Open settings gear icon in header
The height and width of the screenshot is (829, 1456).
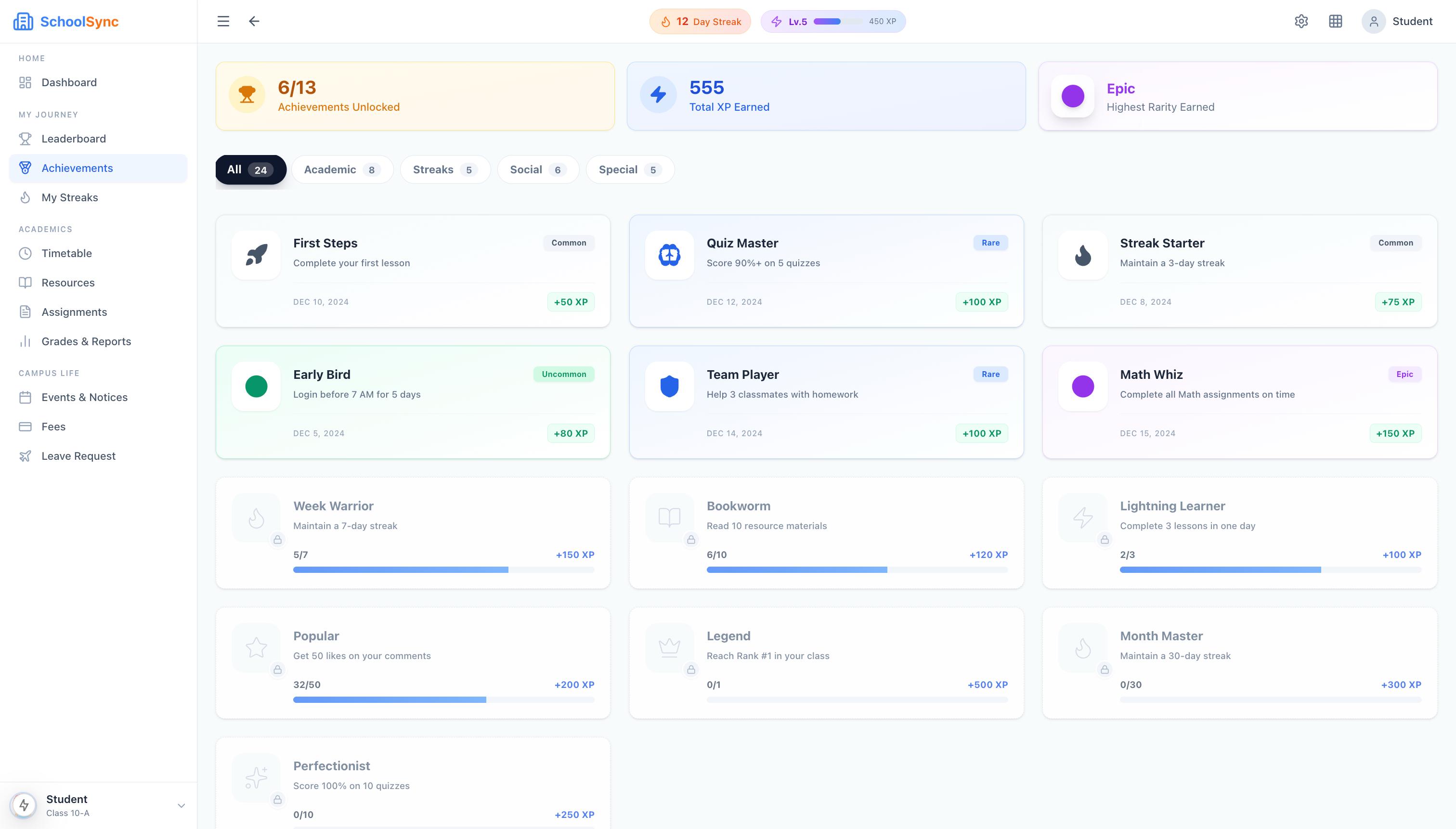click(x=1301, y=22)
